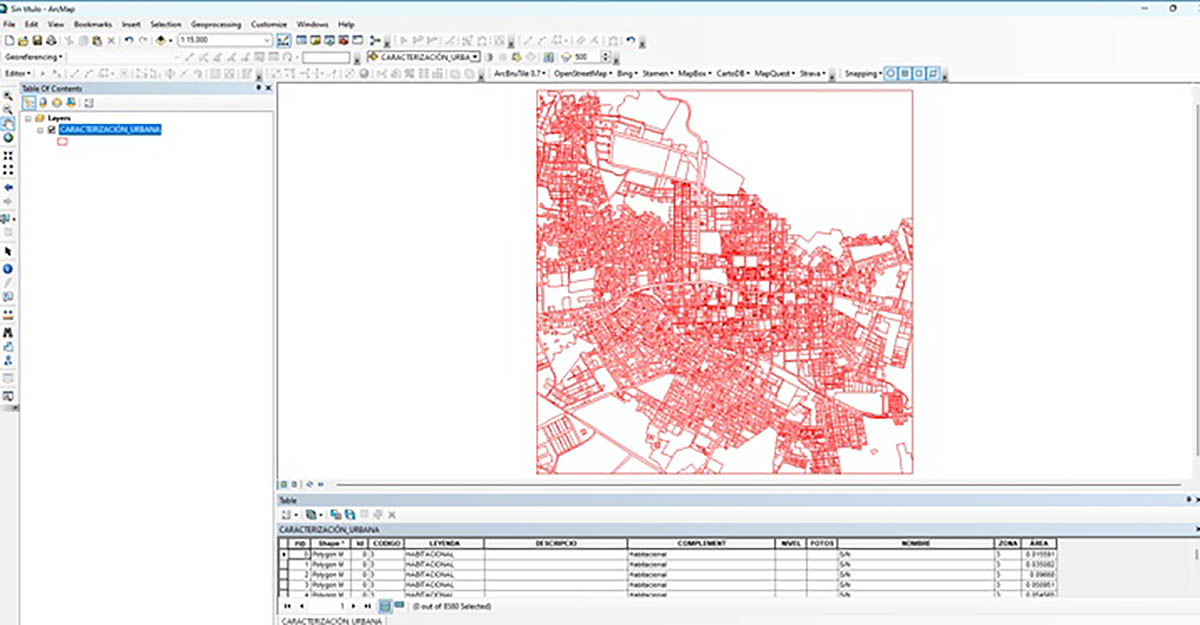Click the Undo arrow in the Standard toolbar
The height and width of the screenshot is (625, 1200).
click(129, 41)
